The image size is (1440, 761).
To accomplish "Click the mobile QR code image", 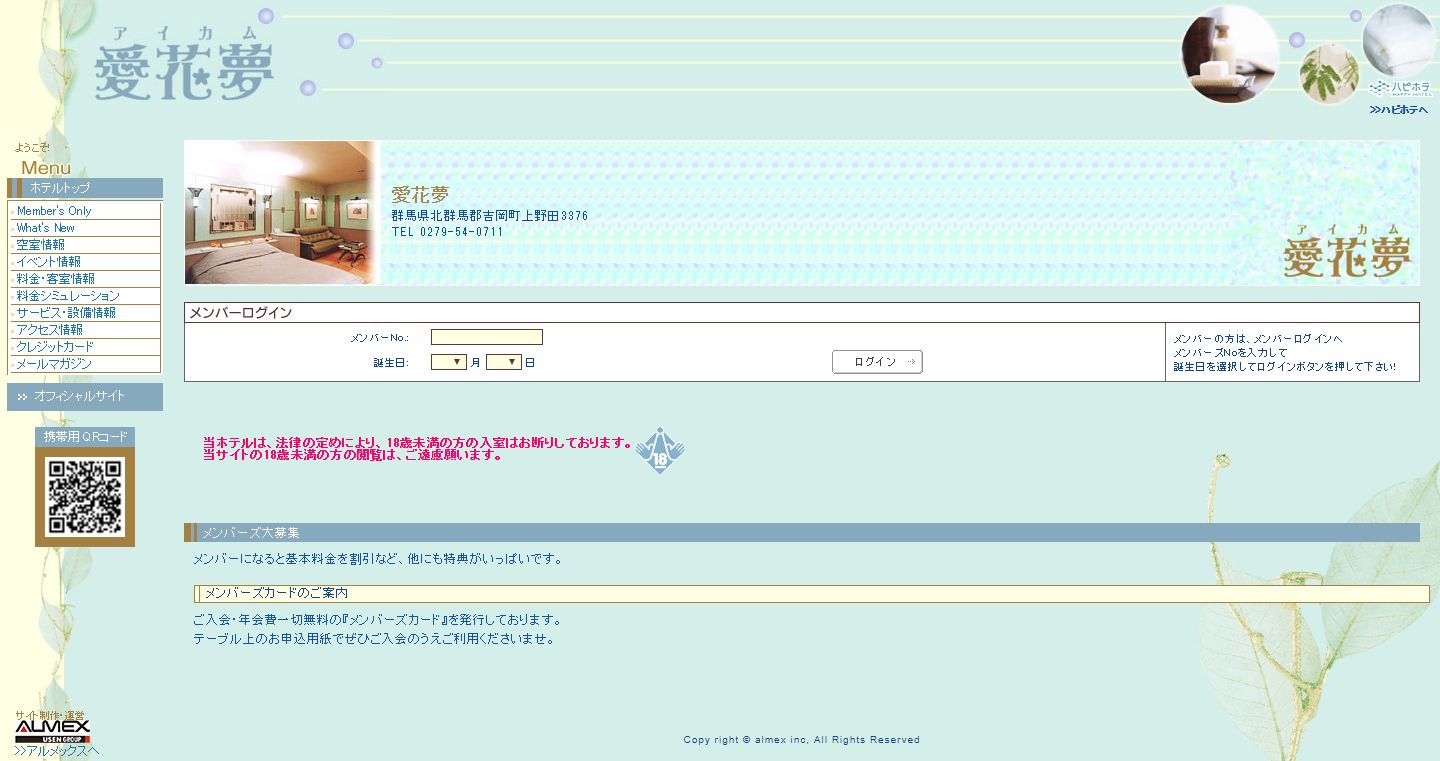I will (x=85, y=497).
